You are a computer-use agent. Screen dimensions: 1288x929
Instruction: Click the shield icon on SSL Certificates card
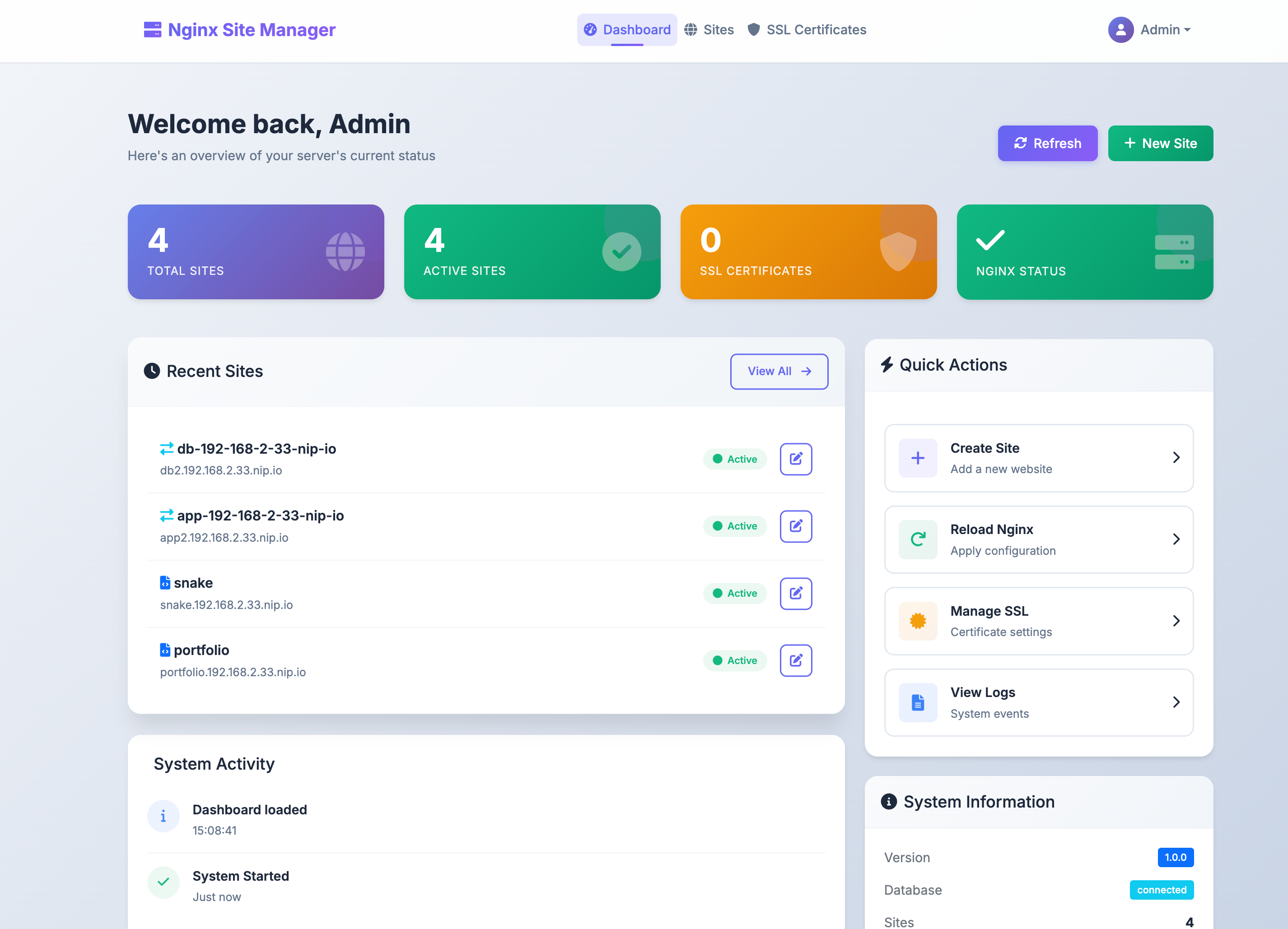(898, 251)
